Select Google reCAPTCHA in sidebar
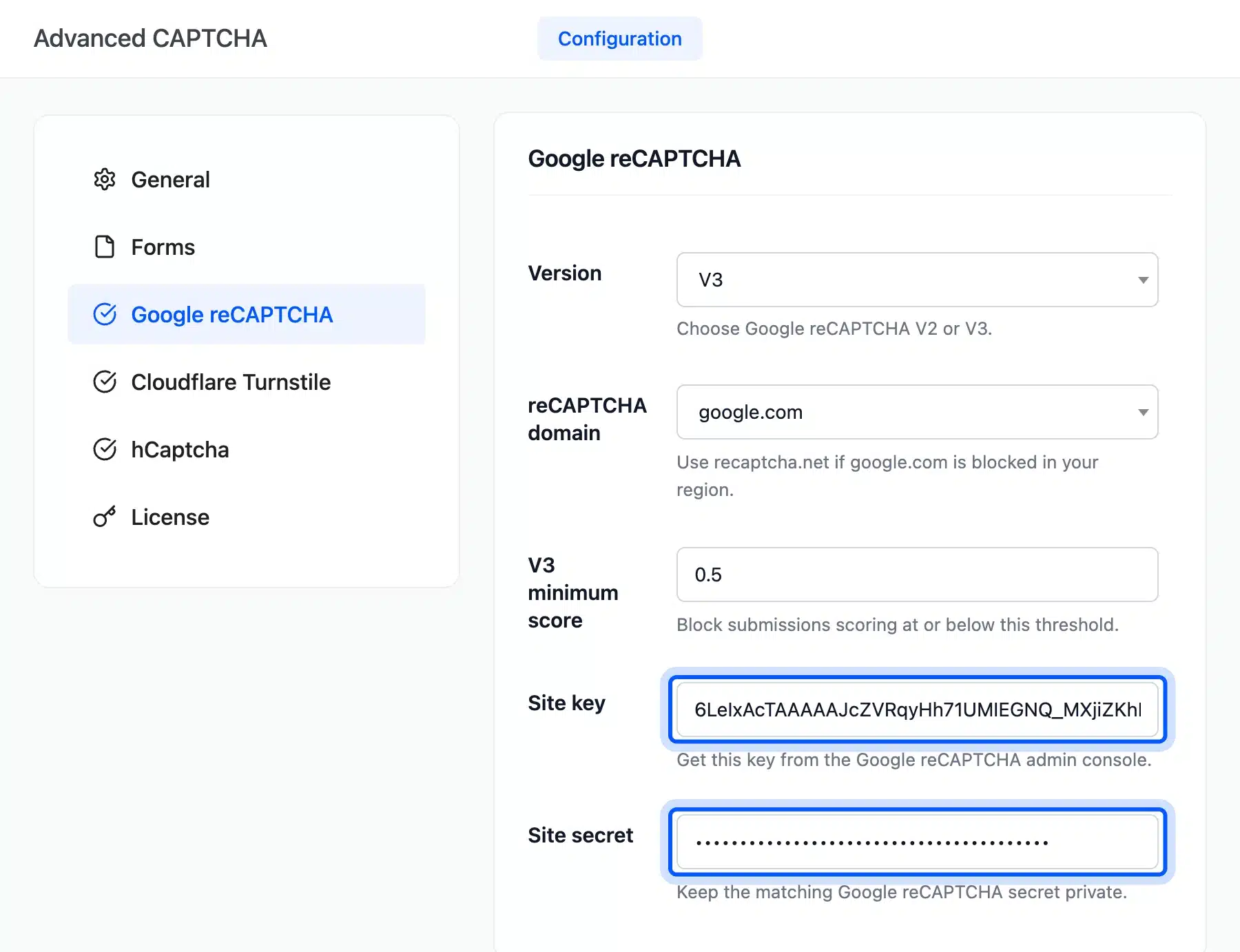This screenshot has width=1240, height=952. click(247, 314)
